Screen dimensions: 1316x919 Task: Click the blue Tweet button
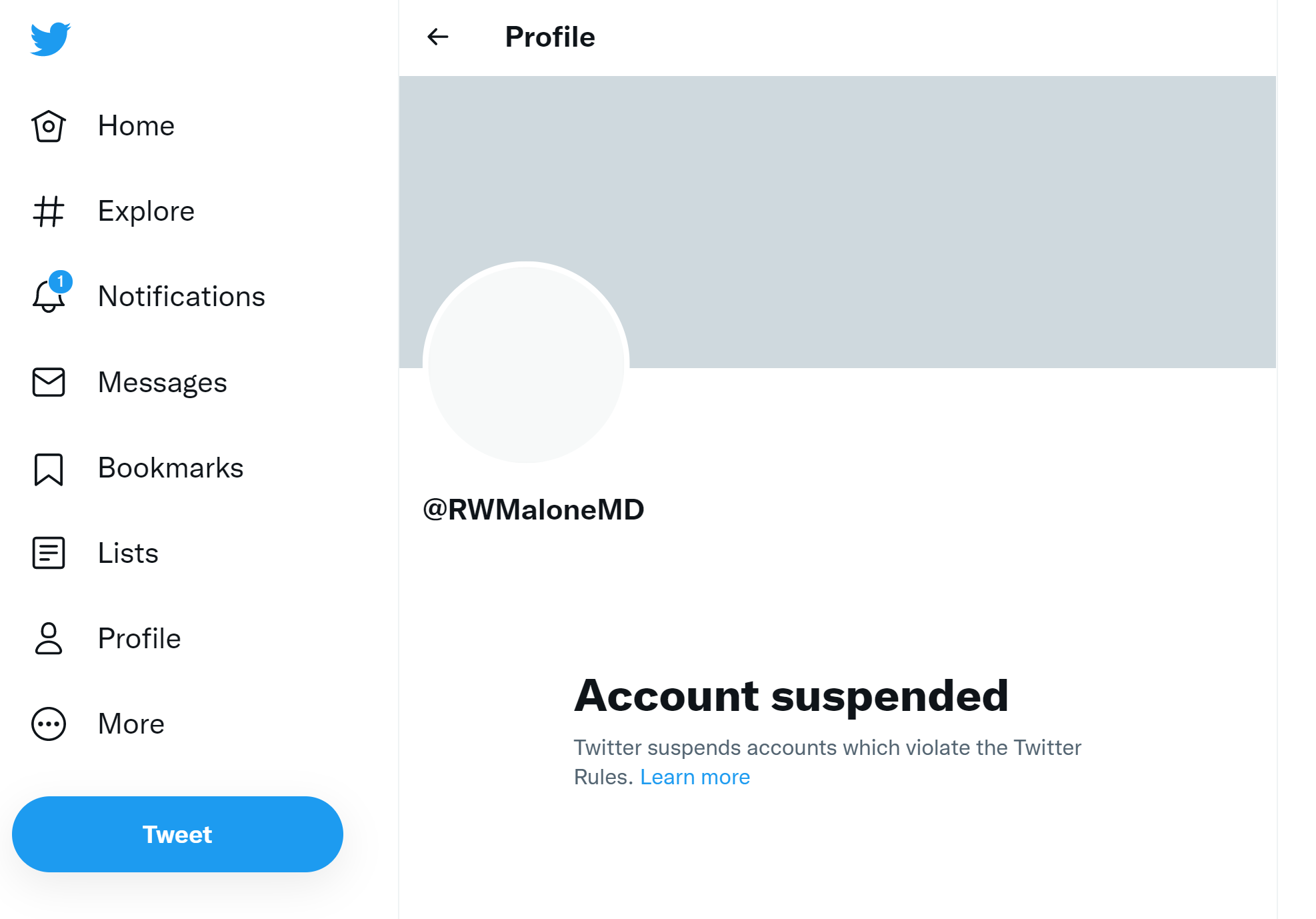coord(177,834)
